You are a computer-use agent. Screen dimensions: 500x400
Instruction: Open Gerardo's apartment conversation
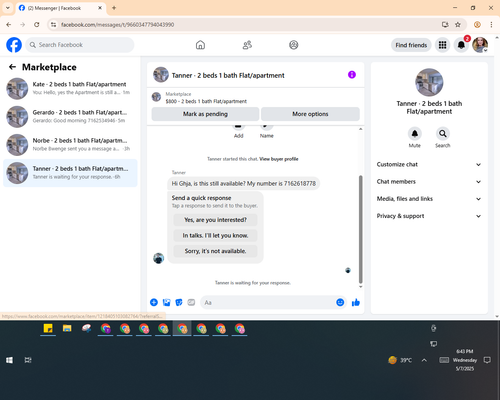tap(70, 117)
